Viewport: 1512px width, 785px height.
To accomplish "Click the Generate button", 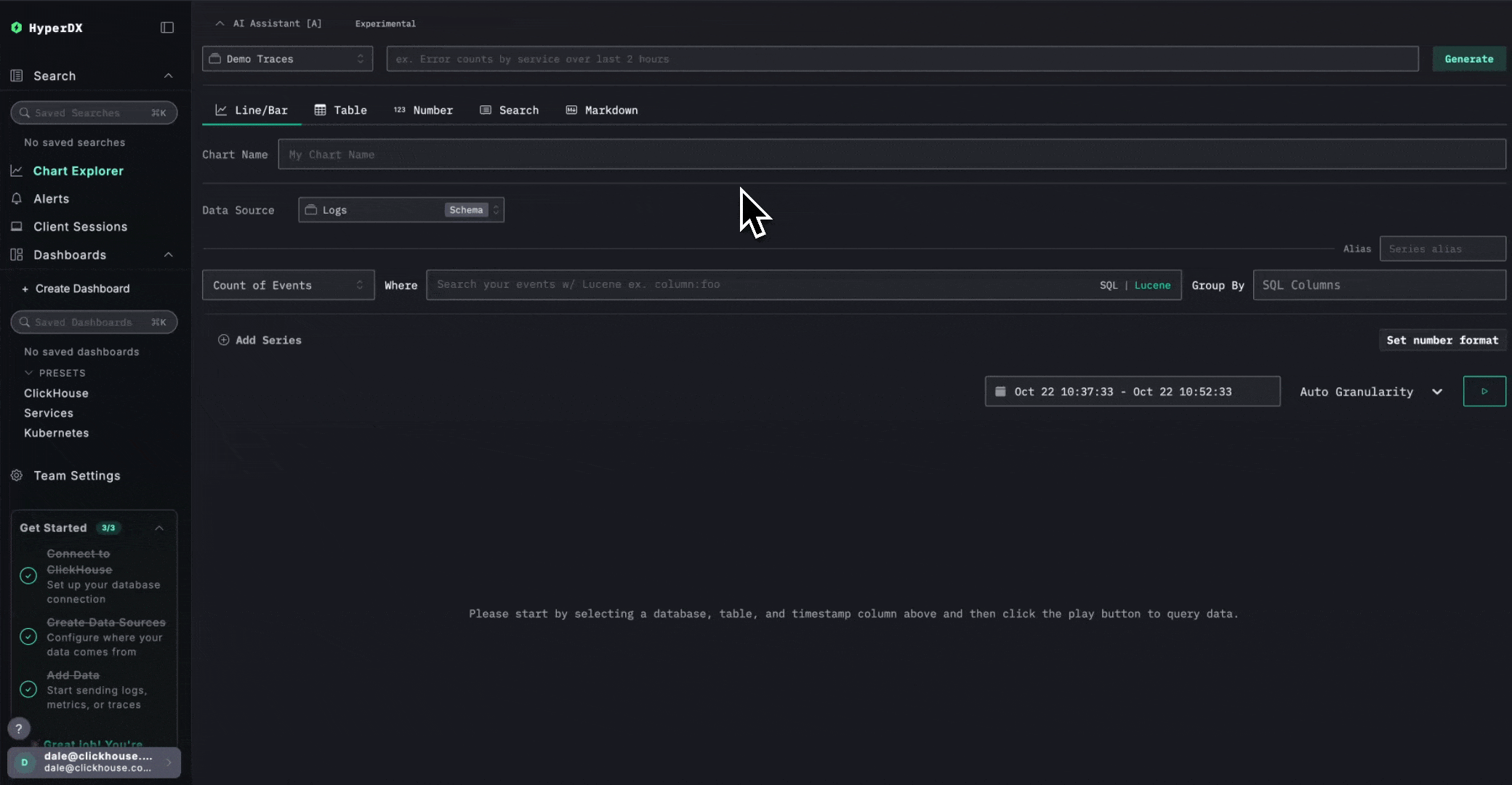I will click(1468, 59).
